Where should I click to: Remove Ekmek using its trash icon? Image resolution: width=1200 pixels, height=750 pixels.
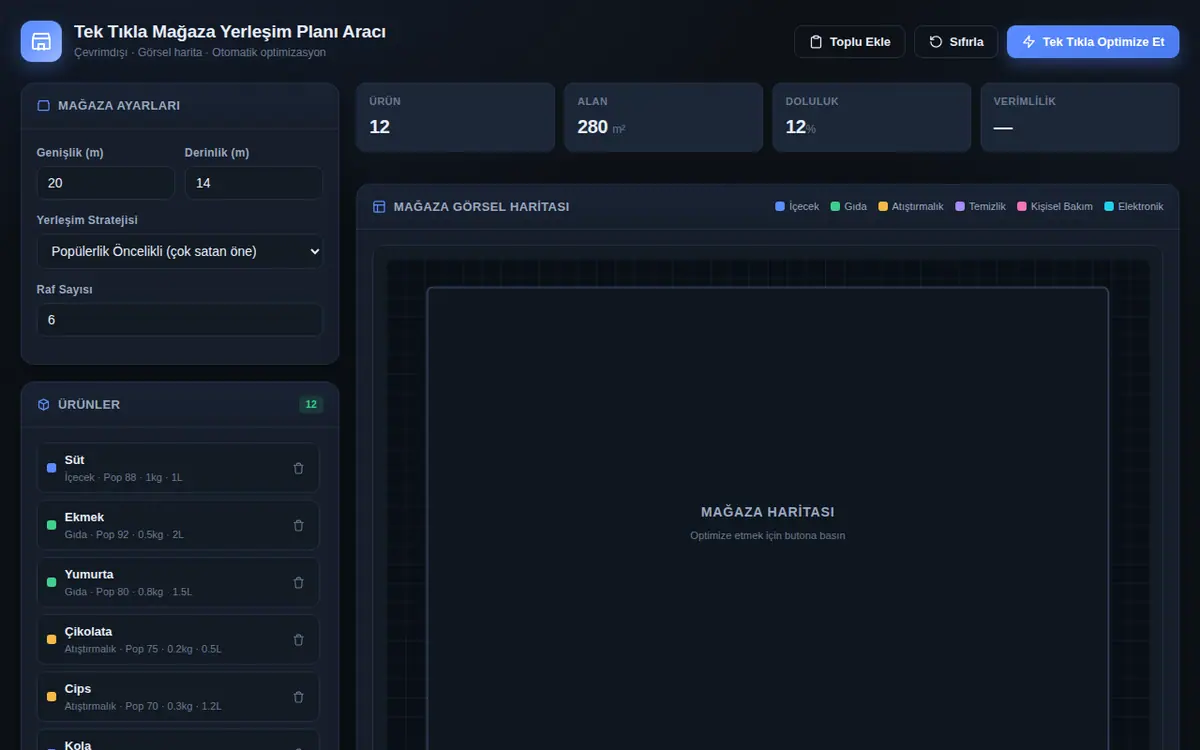[298, 525]
